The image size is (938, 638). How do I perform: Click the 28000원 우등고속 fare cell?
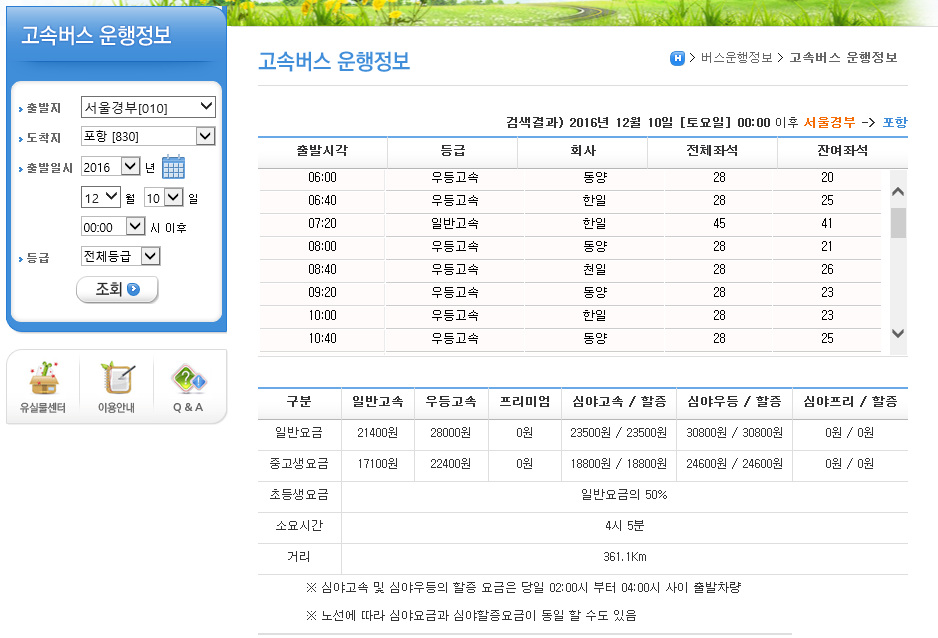click(451, 433)
